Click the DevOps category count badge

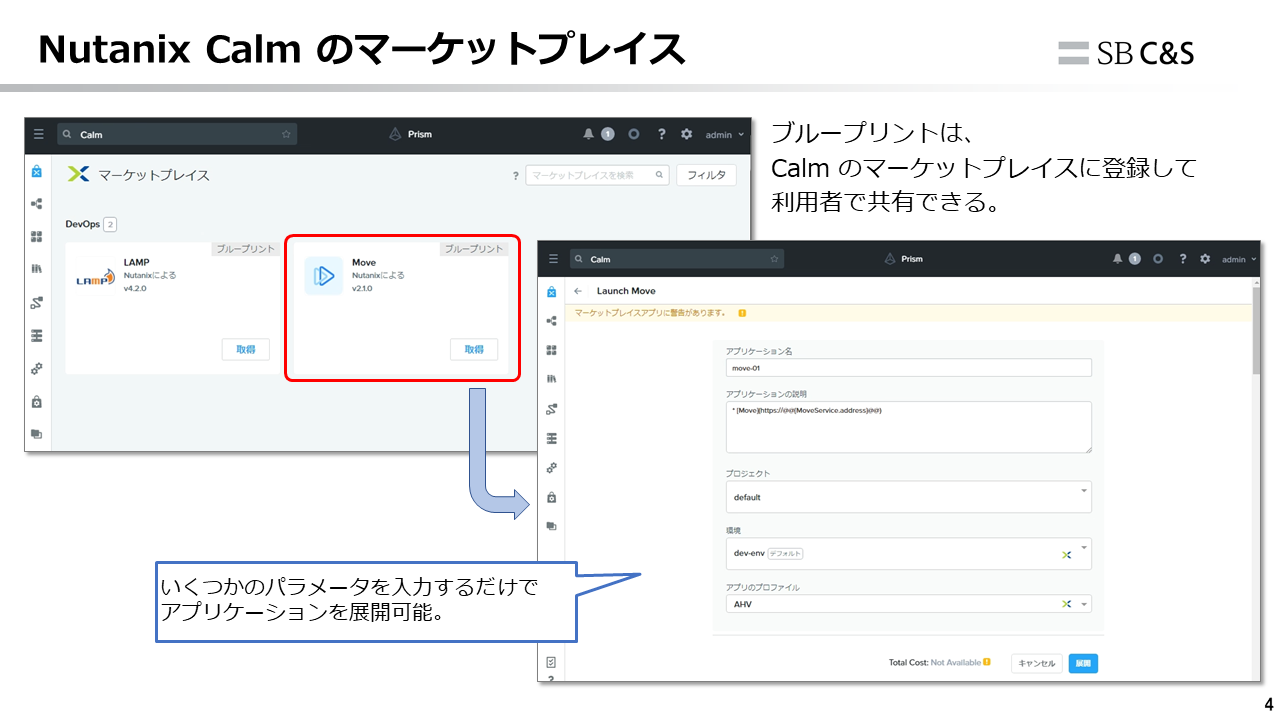click(x=110, y=224)
